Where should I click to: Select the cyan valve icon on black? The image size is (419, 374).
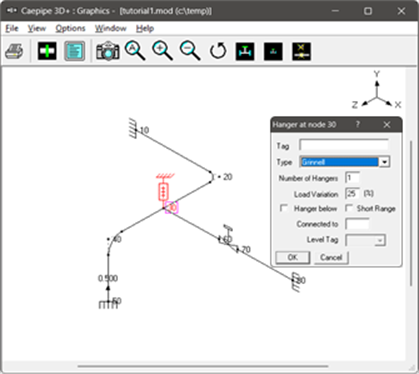(x=245, y=51)
